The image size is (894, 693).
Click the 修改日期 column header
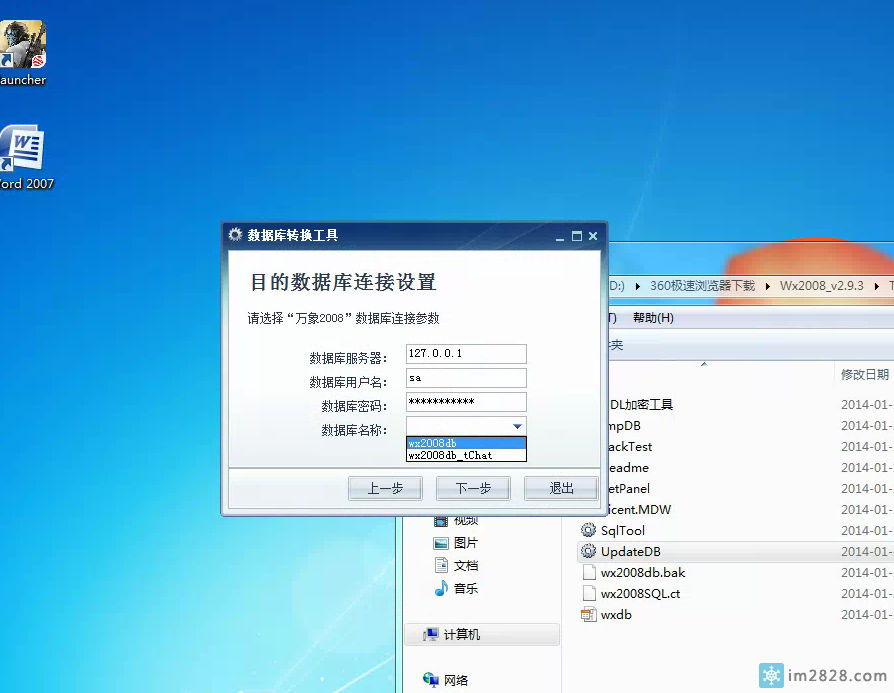pyautogui.click(x=863, y=374)
